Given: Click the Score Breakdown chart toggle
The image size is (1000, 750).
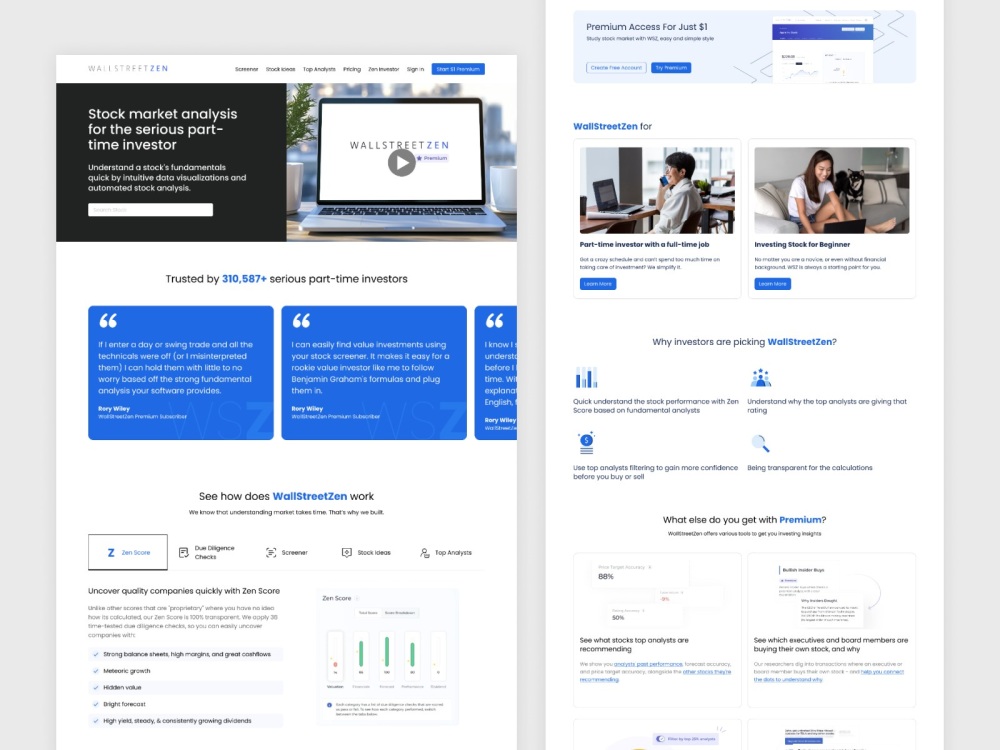Looking at the screenshot, I should tap(400, 613).
